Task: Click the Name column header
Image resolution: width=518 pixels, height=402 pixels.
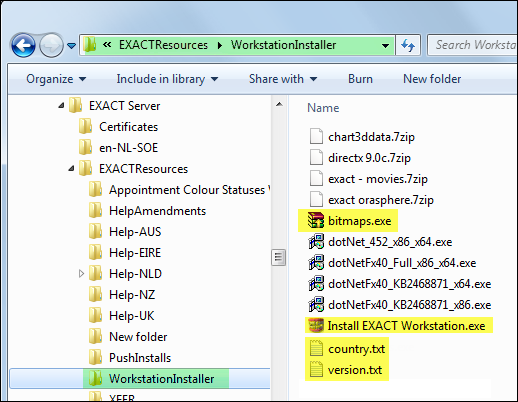Action: (323, 108)
